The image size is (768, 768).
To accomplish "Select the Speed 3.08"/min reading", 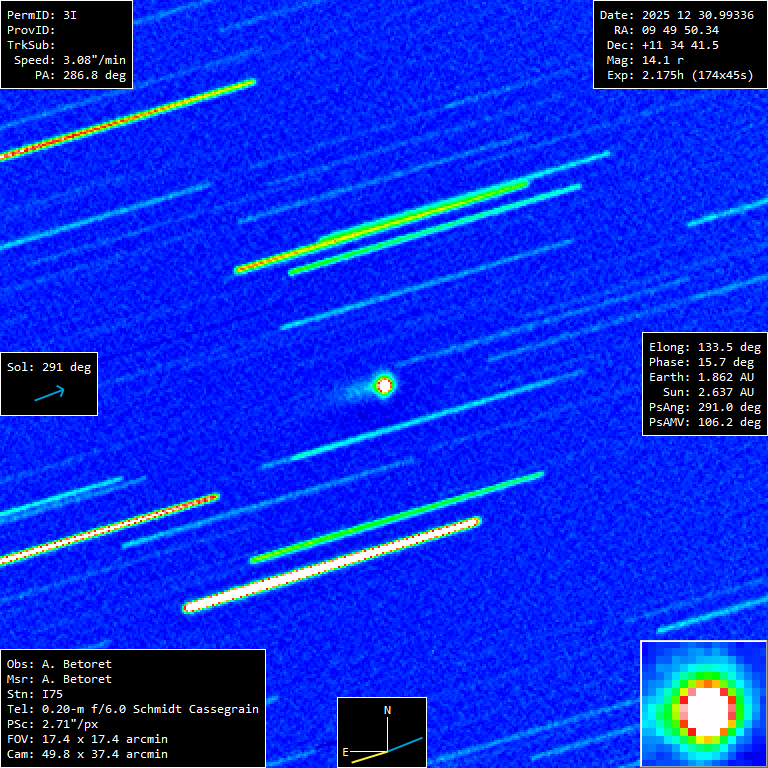I will click(70, 60).
